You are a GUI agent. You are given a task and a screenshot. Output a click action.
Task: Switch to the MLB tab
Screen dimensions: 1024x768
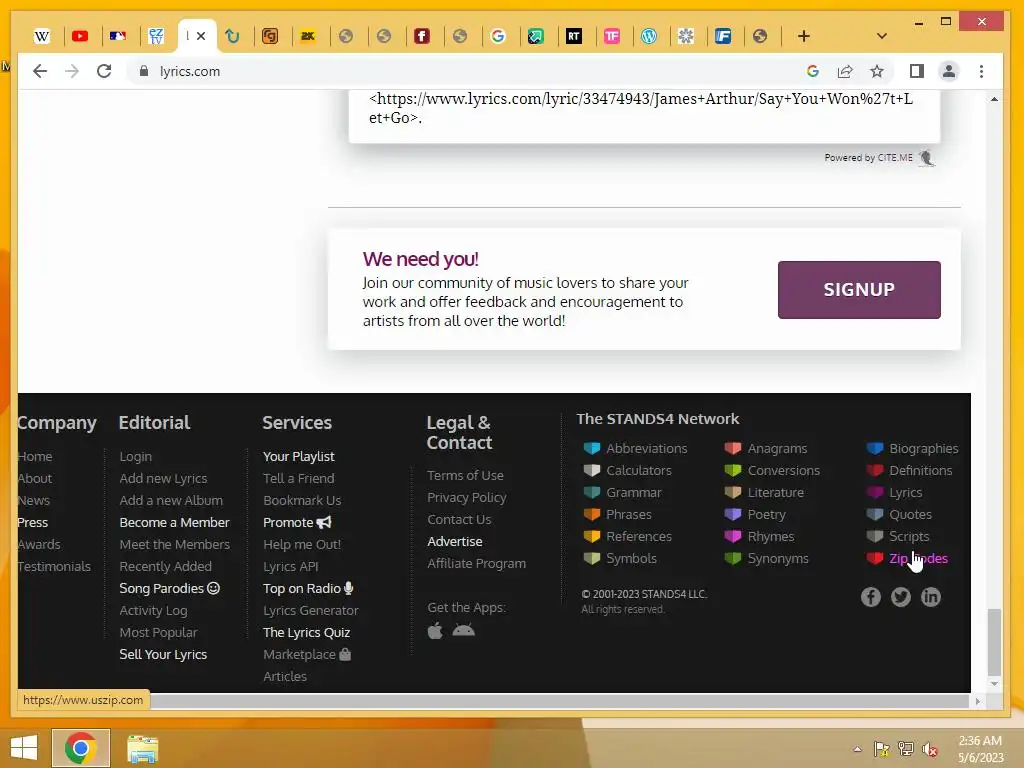pos(118,36)
